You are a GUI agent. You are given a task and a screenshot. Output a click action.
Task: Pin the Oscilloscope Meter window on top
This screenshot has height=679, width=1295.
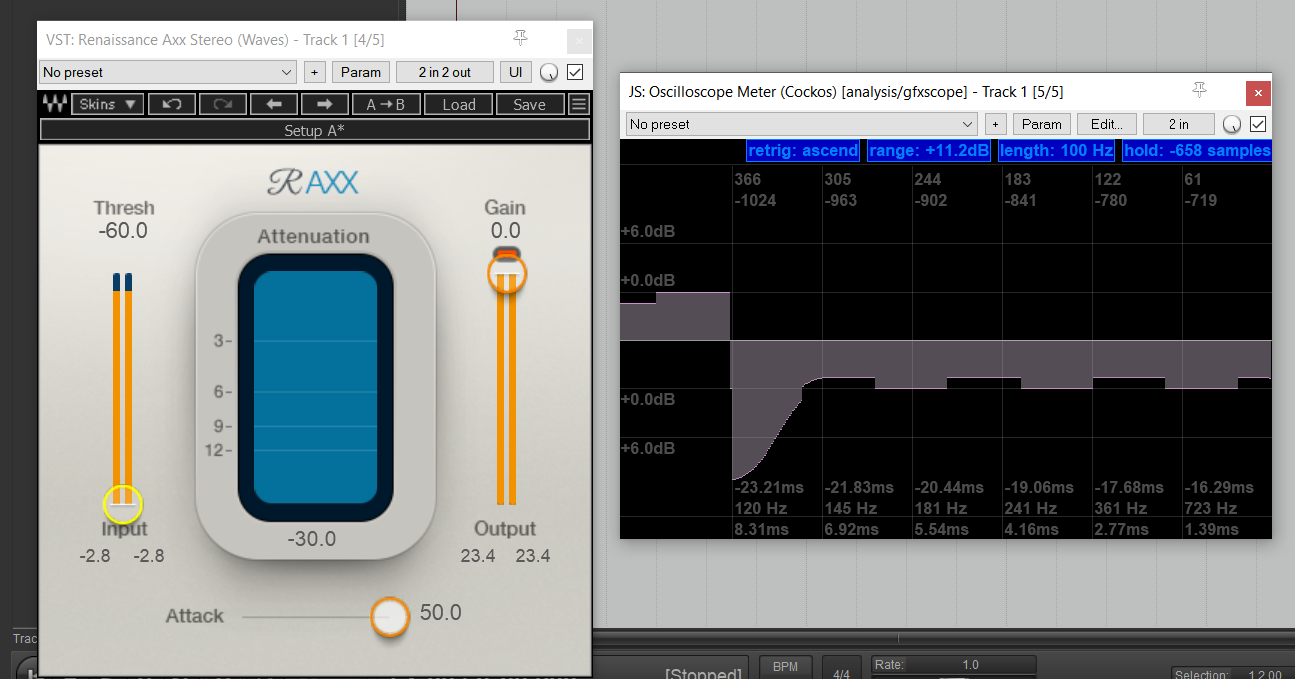click(x=1199, y=91)
